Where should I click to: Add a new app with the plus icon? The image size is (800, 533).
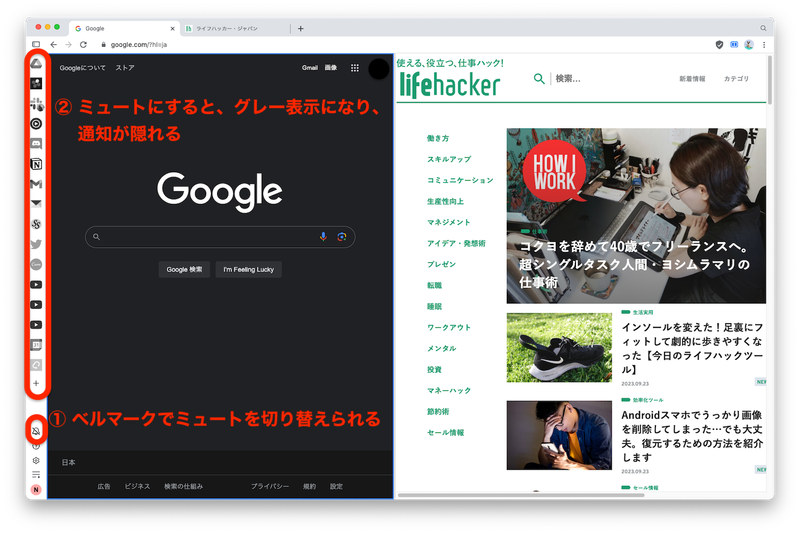(x=36, y=383)
